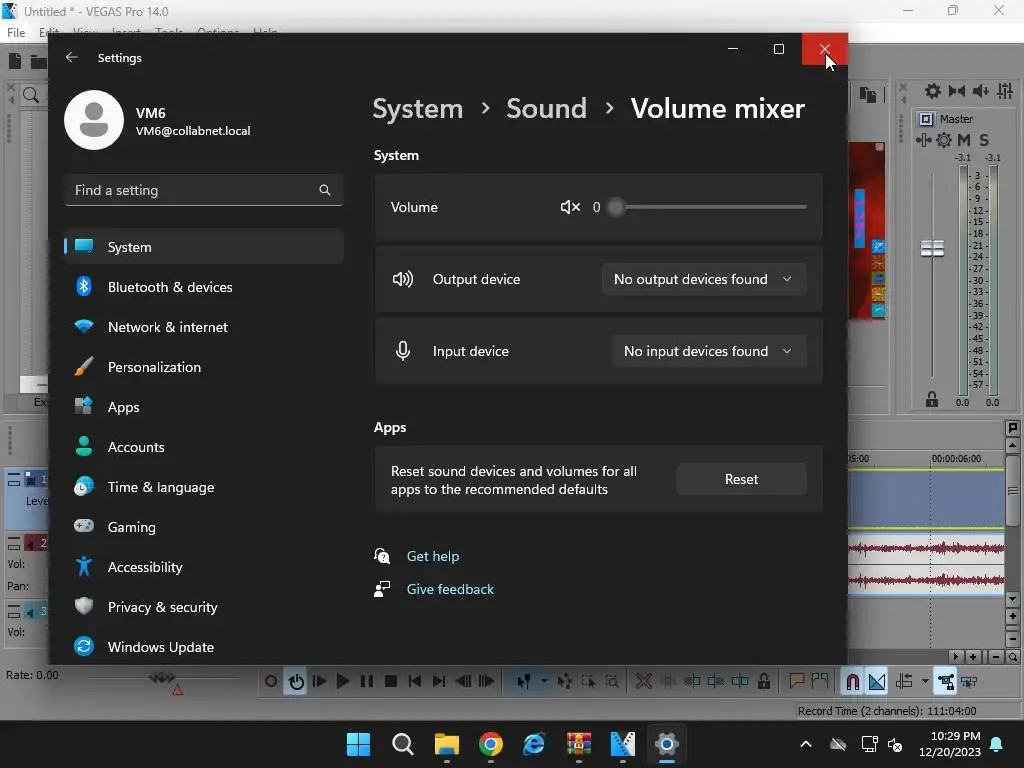Select the Normal Edit tool in VEGAS

pos(524,681)
